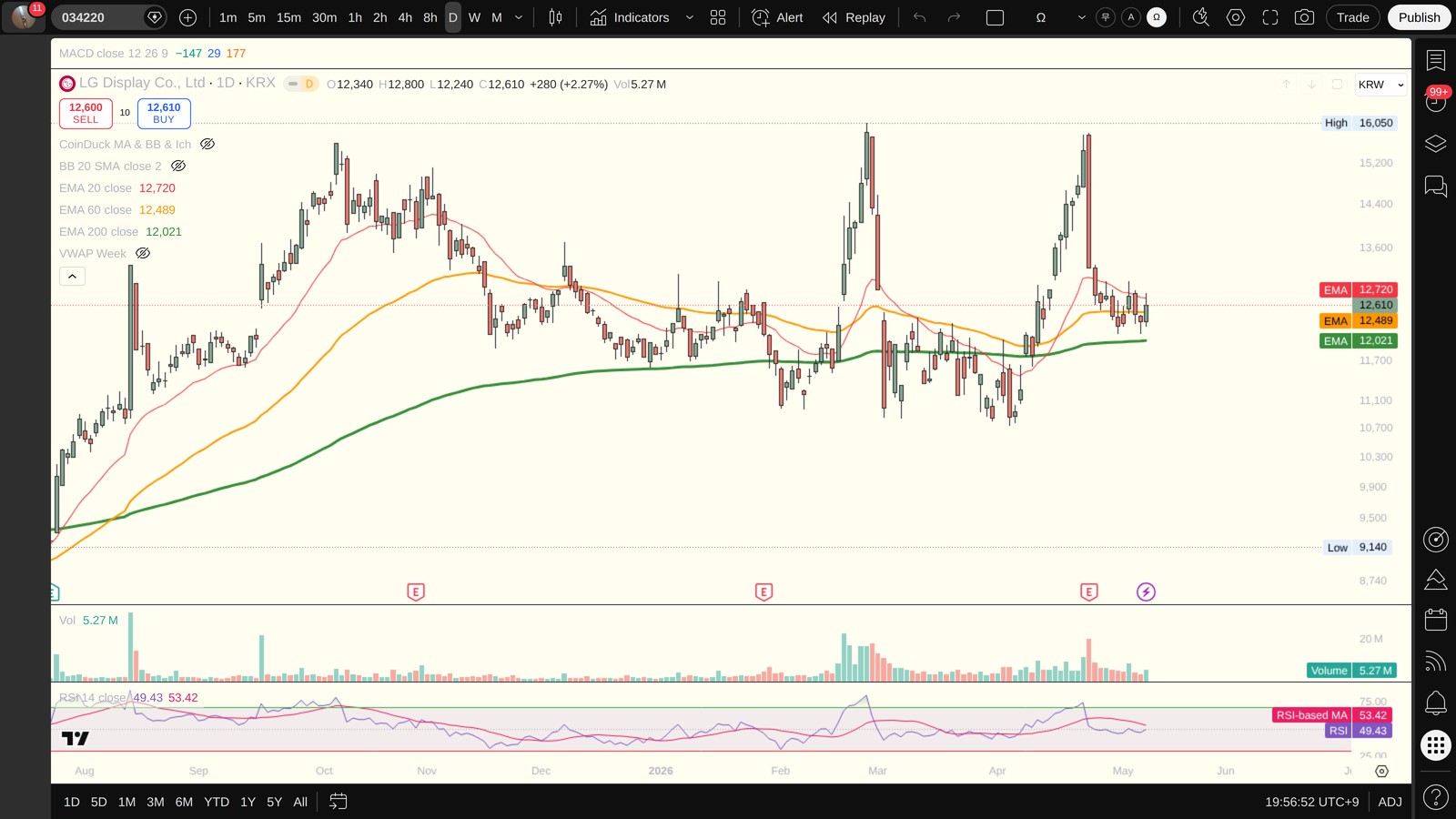
Task: Open the alerts bell icon in sidebar
Action: (1436, 703)
